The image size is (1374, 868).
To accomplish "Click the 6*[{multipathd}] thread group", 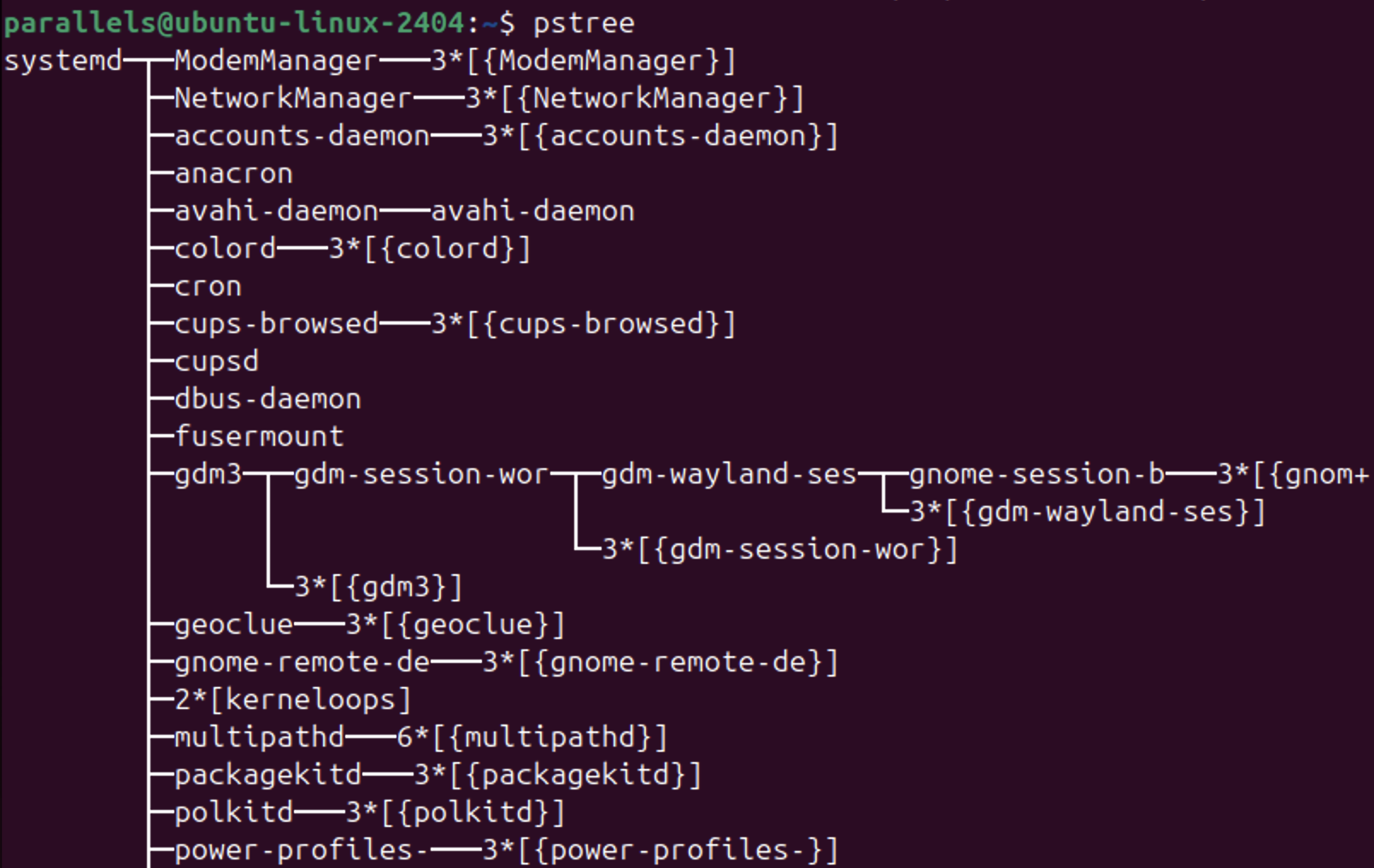I will coord(531,738).
